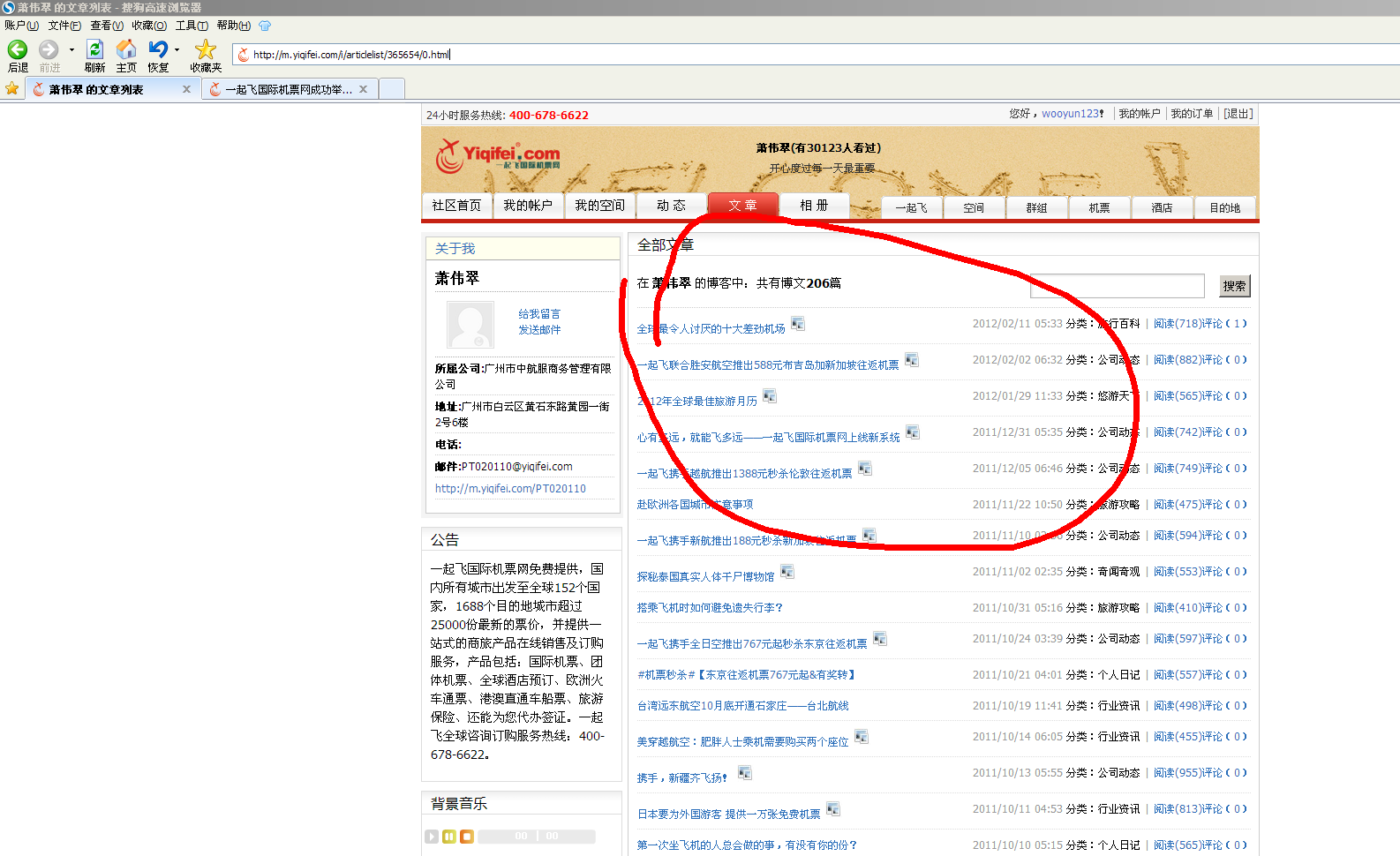Stop the background music player
1400x856 pixels.
pos(467,837)
